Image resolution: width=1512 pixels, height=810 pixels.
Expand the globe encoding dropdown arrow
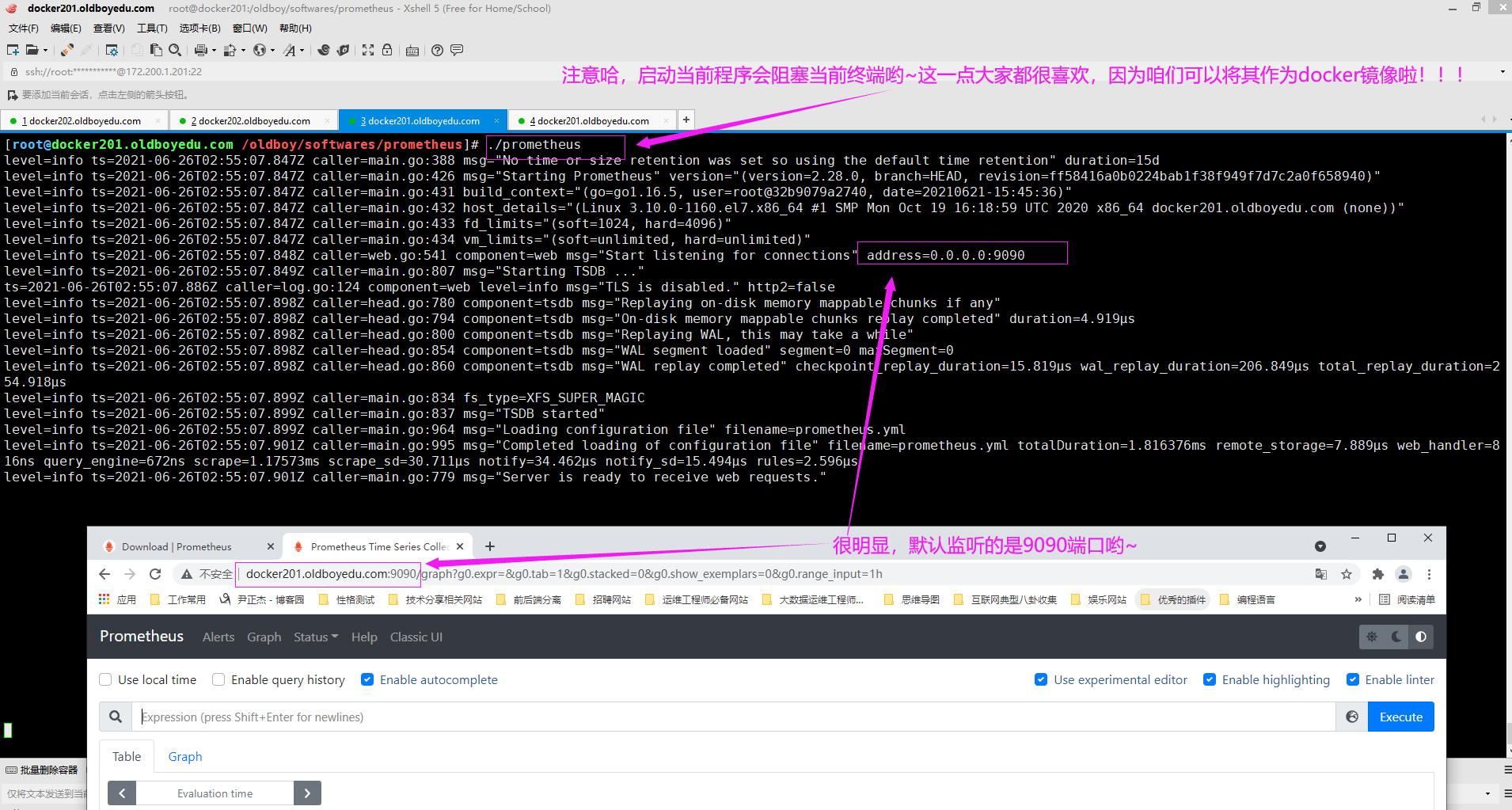pos(272,50)
